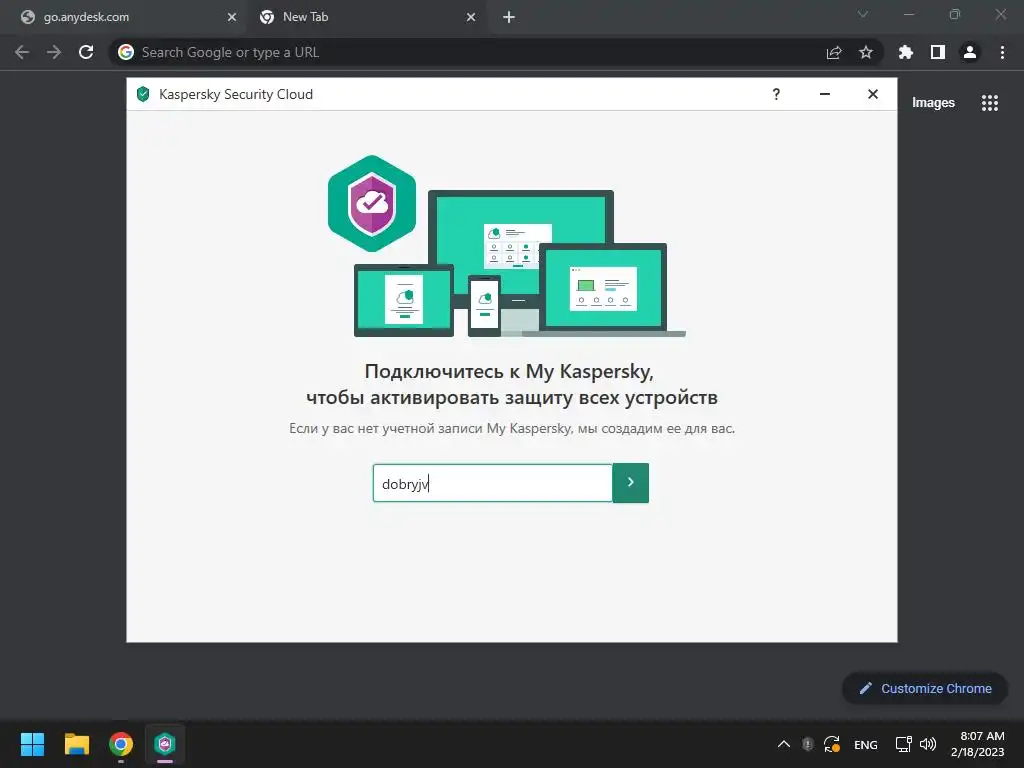Go forward in Chrome
The width and height of the screenshot is (1024, 768).
click(x=54, y=52)
